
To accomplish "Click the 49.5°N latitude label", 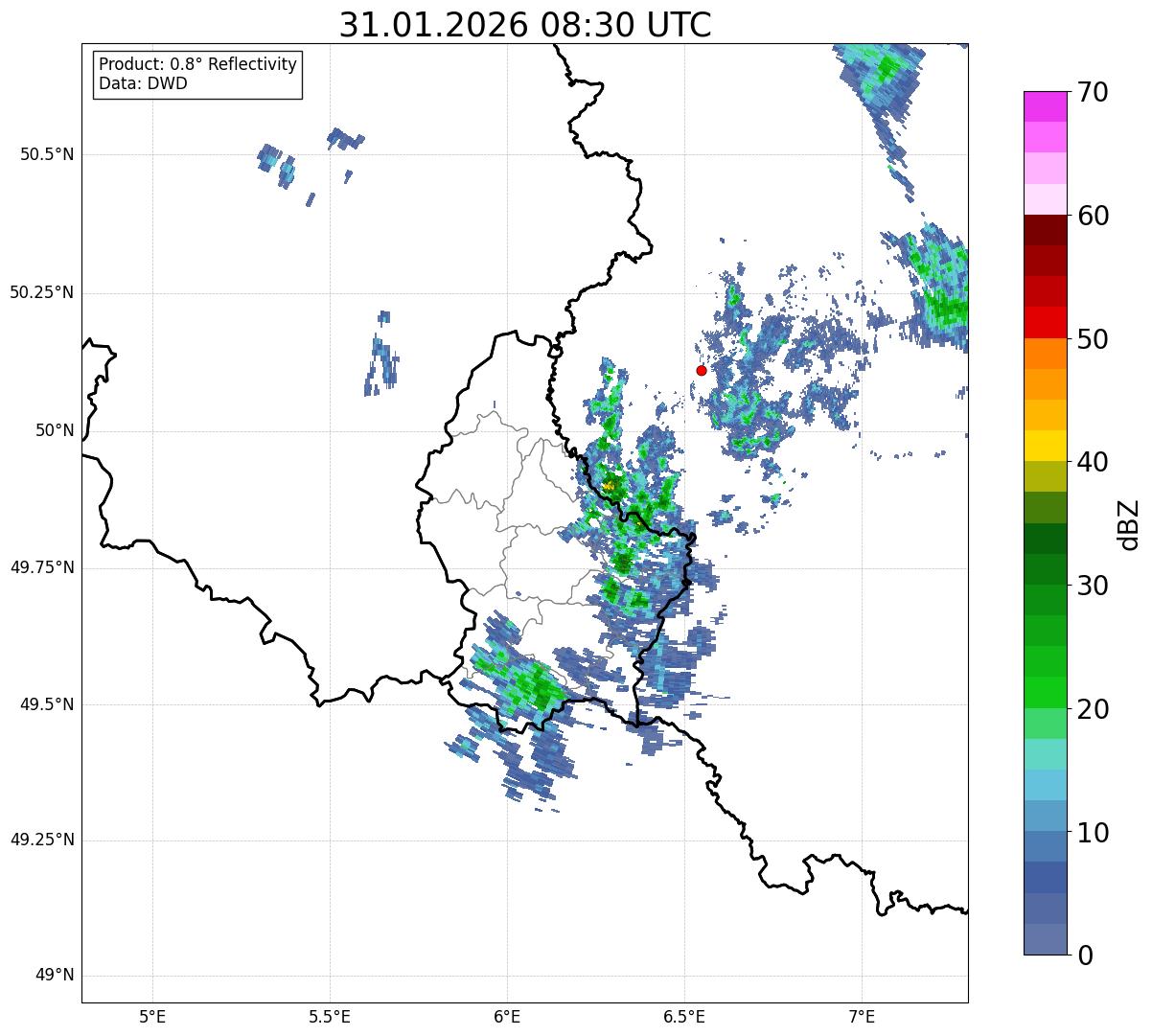I will coord(46,704).
